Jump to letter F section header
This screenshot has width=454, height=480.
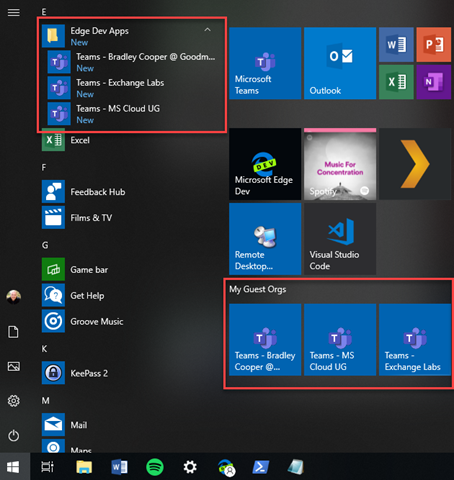tap(44, 167)
